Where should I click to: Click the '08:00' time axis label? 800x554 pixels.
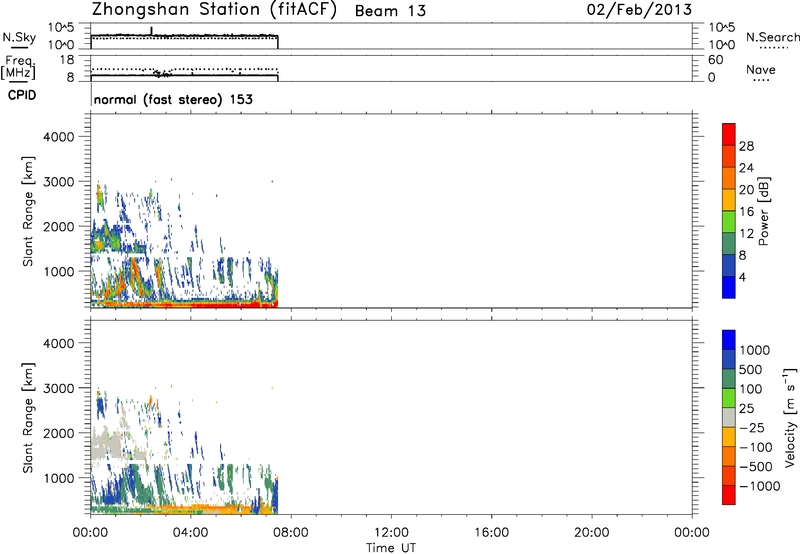point(291,533)
